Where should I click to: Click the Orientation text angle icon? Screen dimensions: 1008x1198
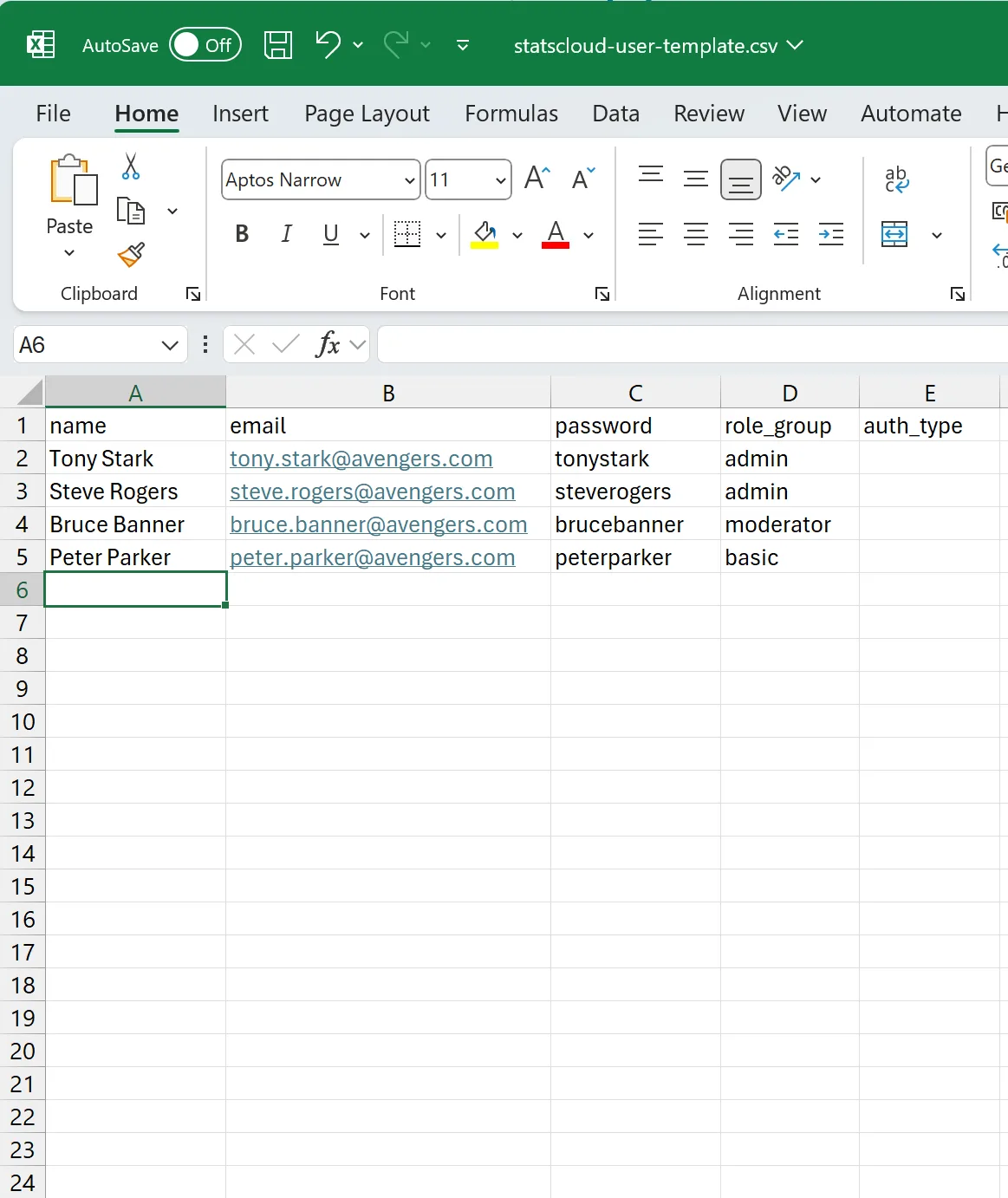pos(786,179)
